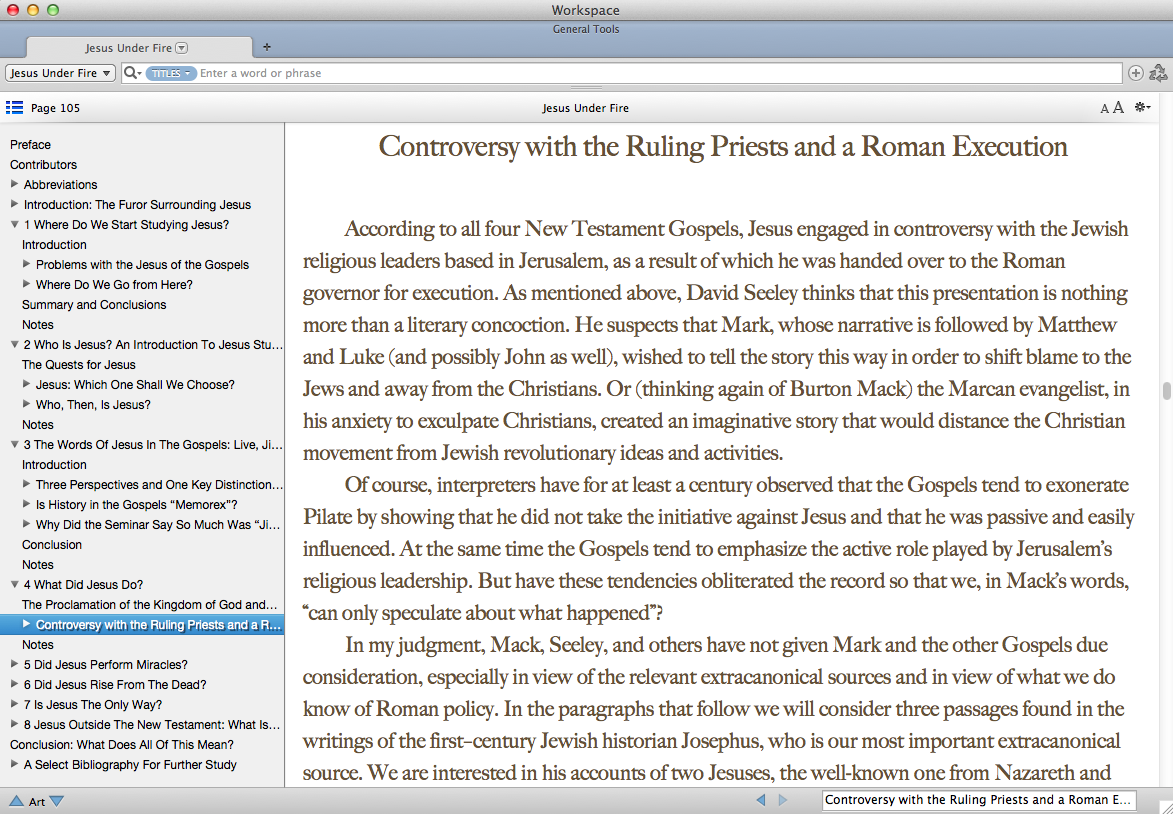Screen dimensions: 1173x814
Task: Open Conclusion: What Does All Of This Mean?
Action: (x=122, y=744)
